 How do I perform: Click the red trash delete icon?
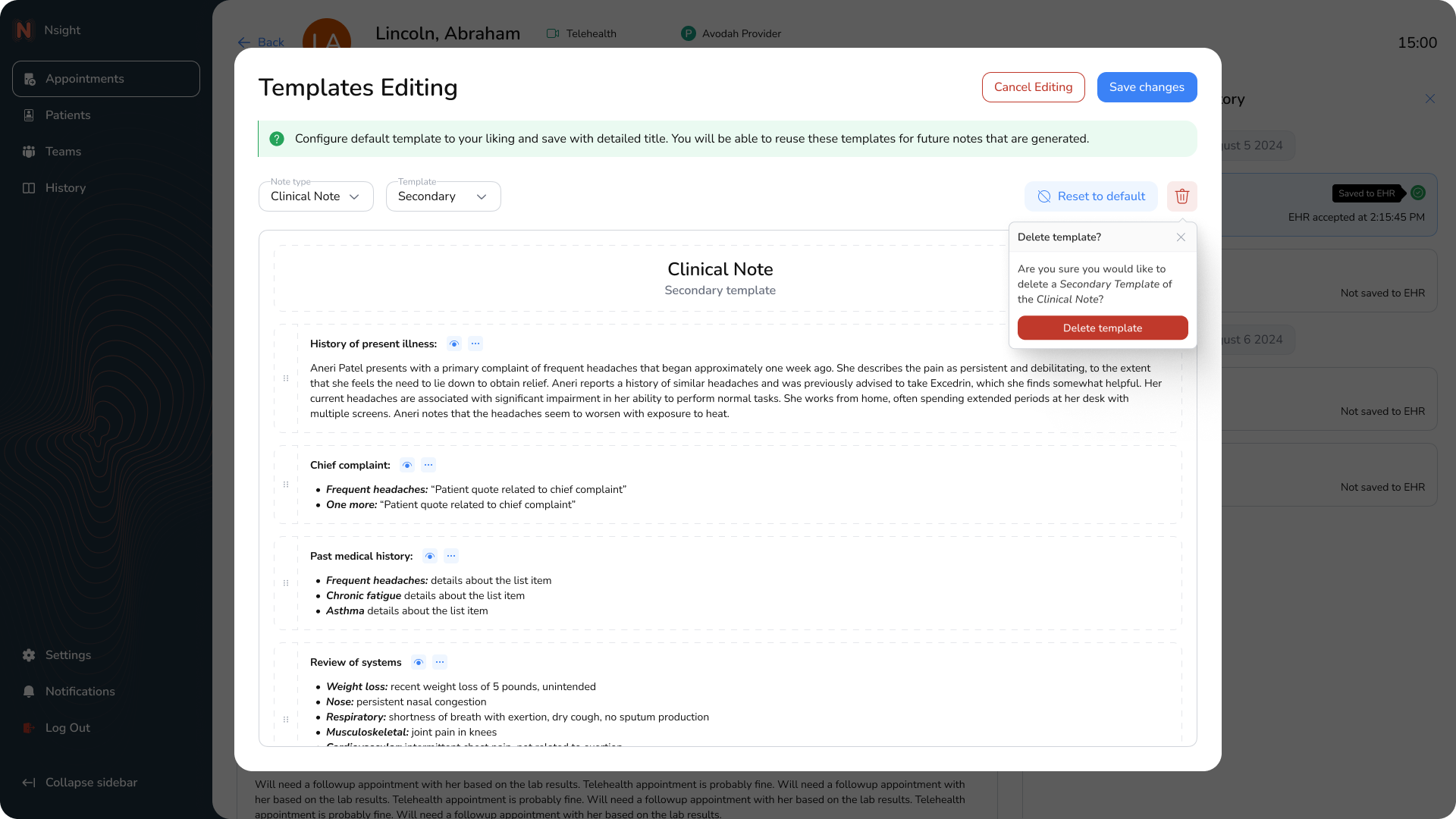pyautogui.click(x=1181, y=196)
